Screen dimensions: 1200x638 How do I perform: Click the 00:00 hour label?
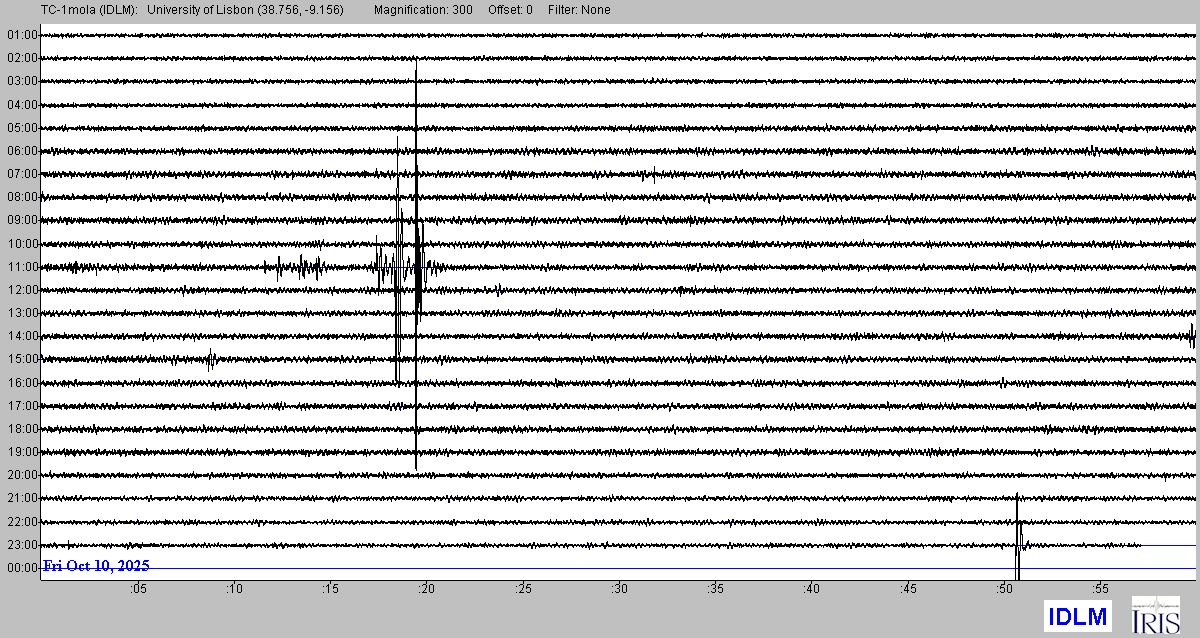tap(22, 568)
